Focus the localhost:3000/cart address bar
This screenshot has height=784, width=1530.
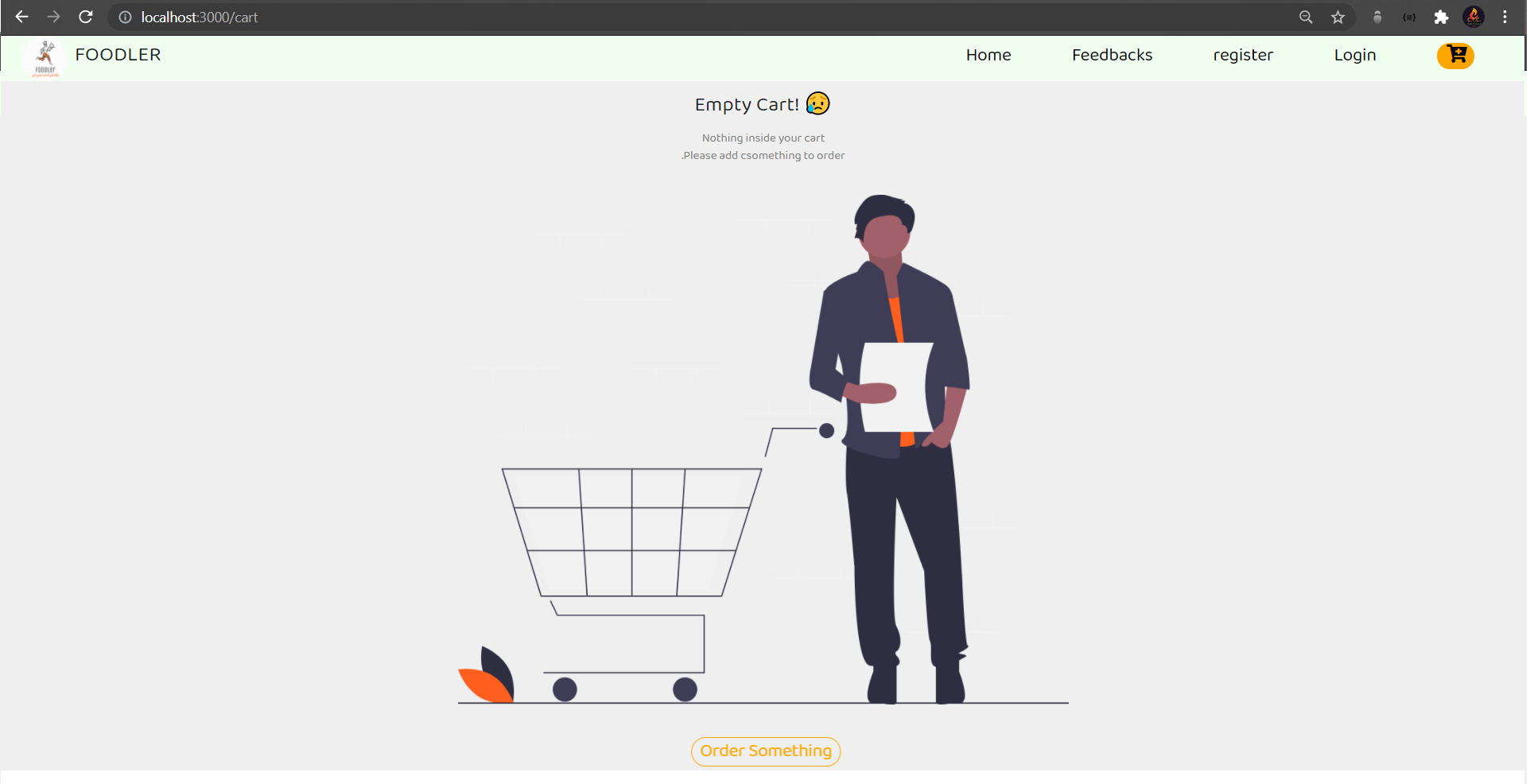[x=700, y=17]
